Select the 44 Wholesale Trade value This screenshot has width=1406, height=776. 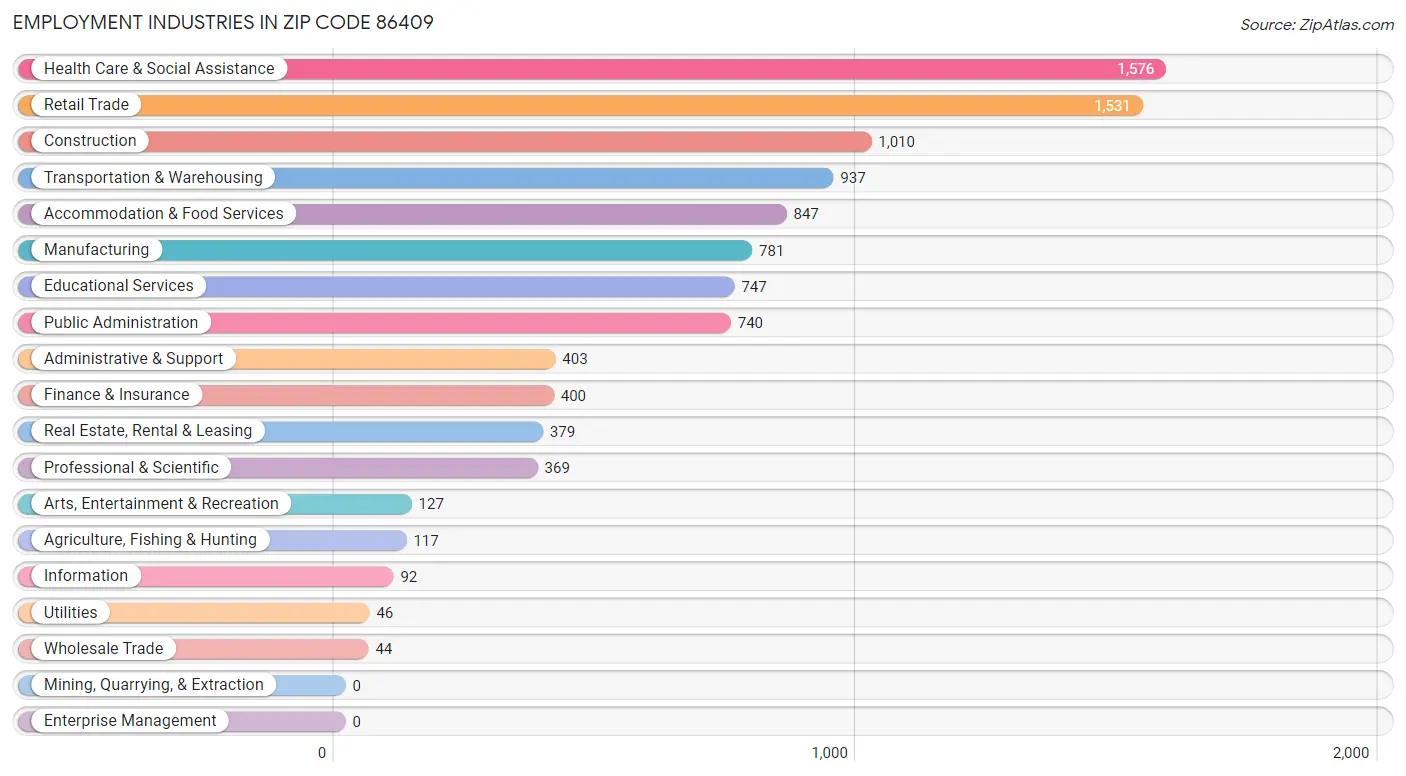point(384,649)
